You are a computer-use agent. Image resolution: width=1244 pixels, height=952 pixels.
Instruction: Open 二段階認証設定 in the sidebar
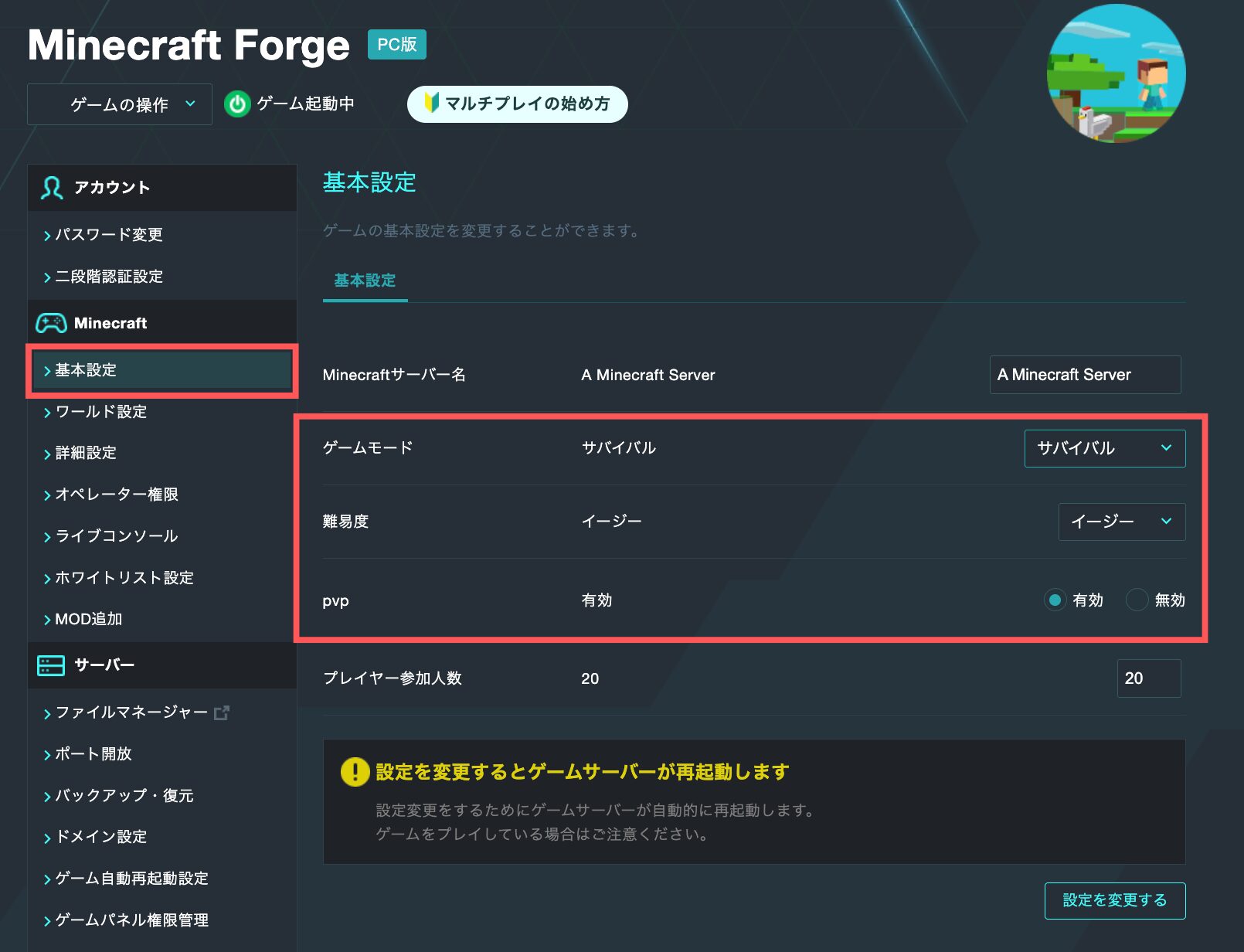pos(109,277)
